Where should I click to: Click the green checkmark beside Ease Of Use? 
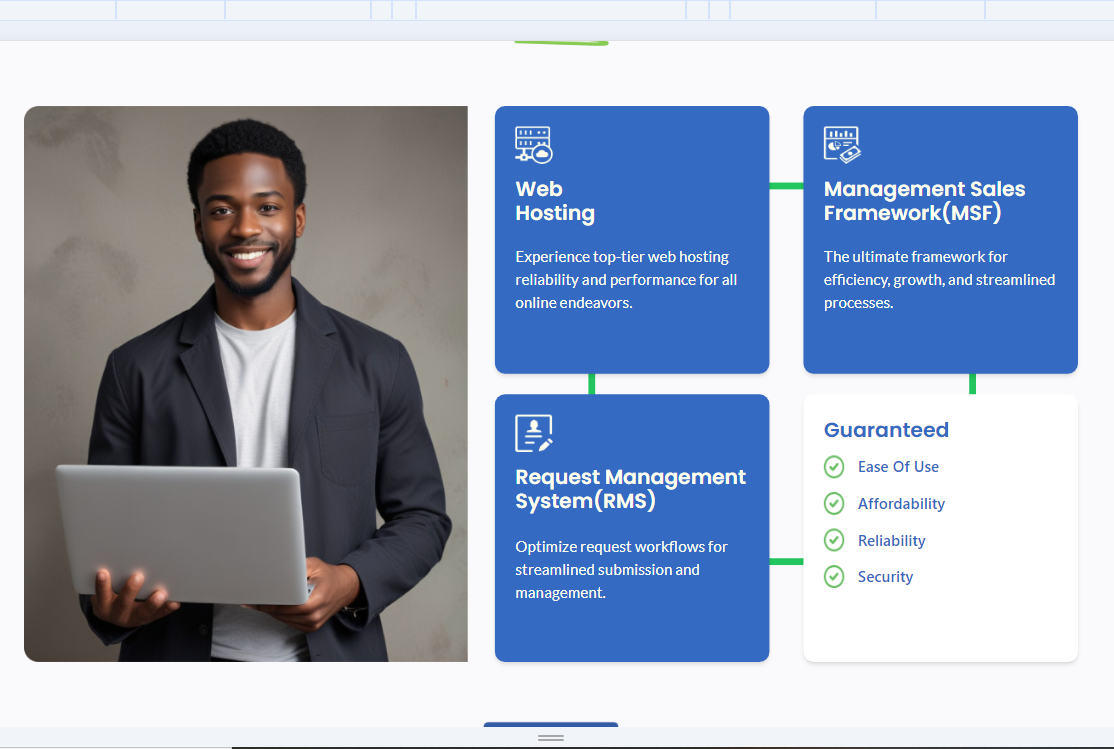coord(834,467)
